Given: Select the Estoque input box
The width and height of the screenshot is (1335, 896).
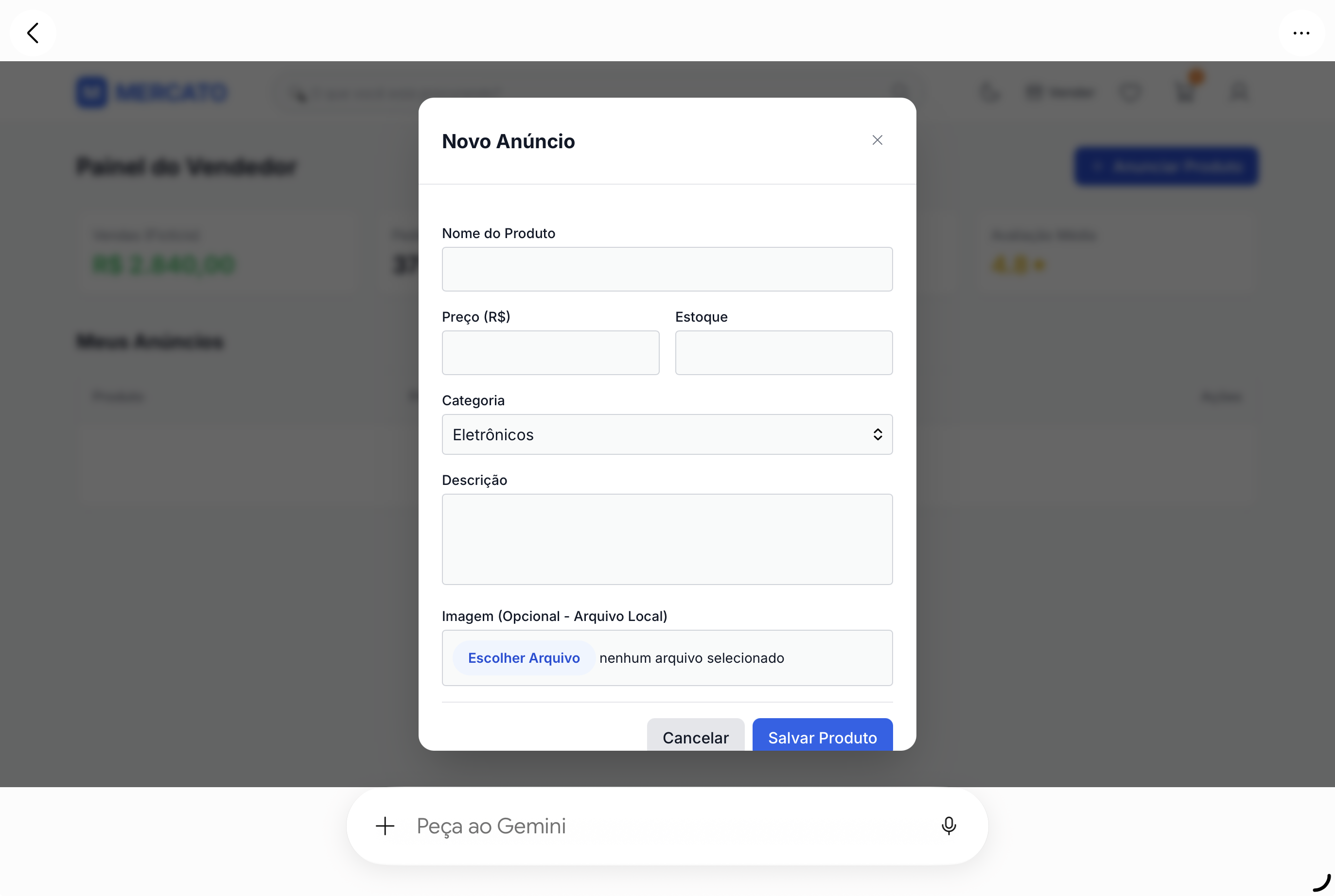Looking at the screenshot, I should click(x=783, y=353).
